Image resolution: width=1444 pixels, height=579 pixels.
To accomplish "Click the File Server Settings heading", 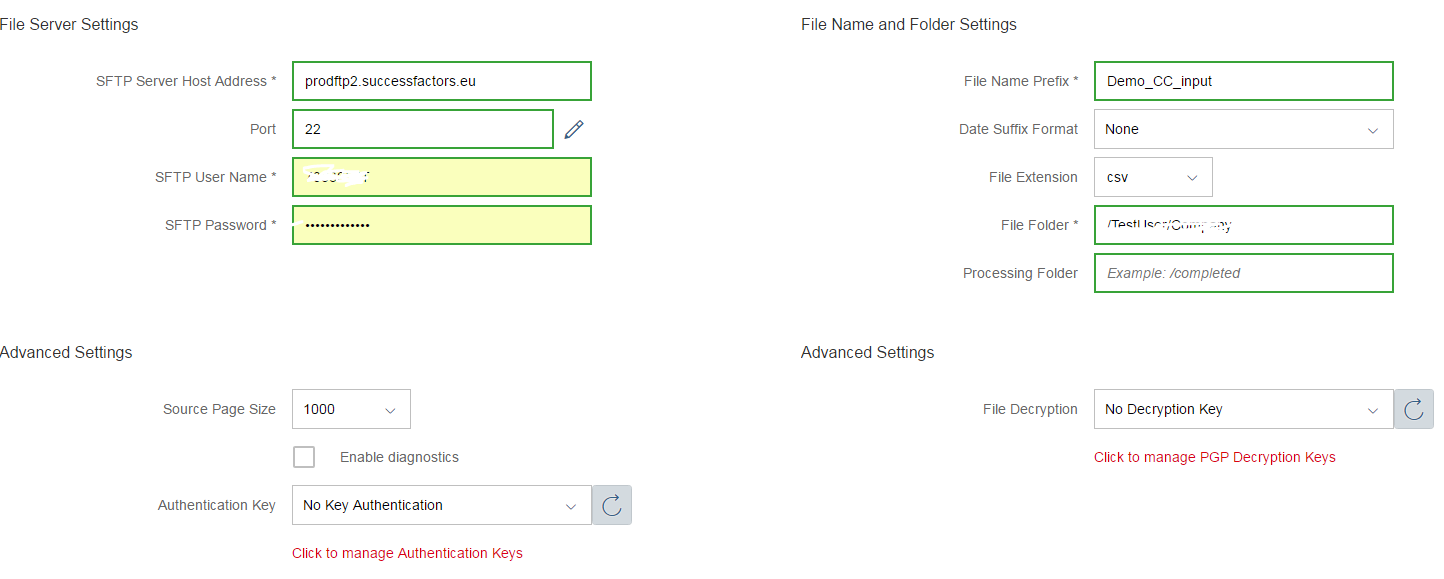I will coord(69,23).
